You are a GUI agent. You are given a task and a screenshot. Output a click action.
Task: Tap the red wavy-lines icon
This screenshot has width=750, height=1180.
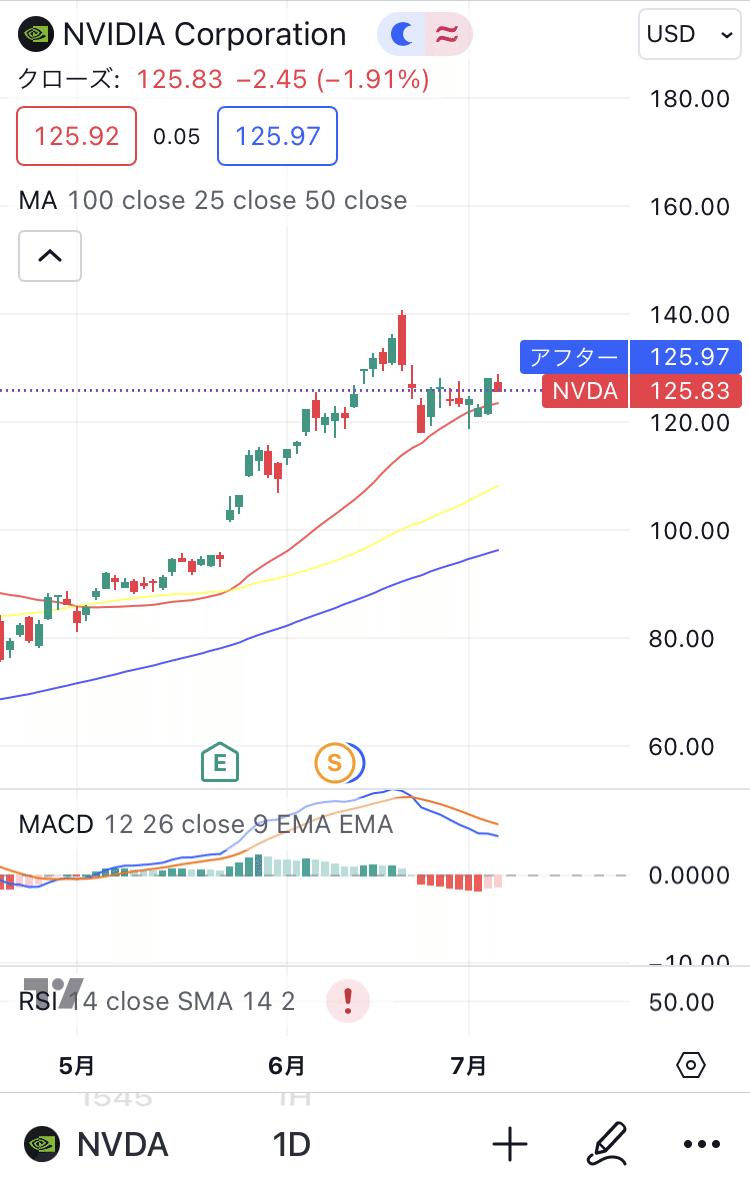click(x=448, y=34)
